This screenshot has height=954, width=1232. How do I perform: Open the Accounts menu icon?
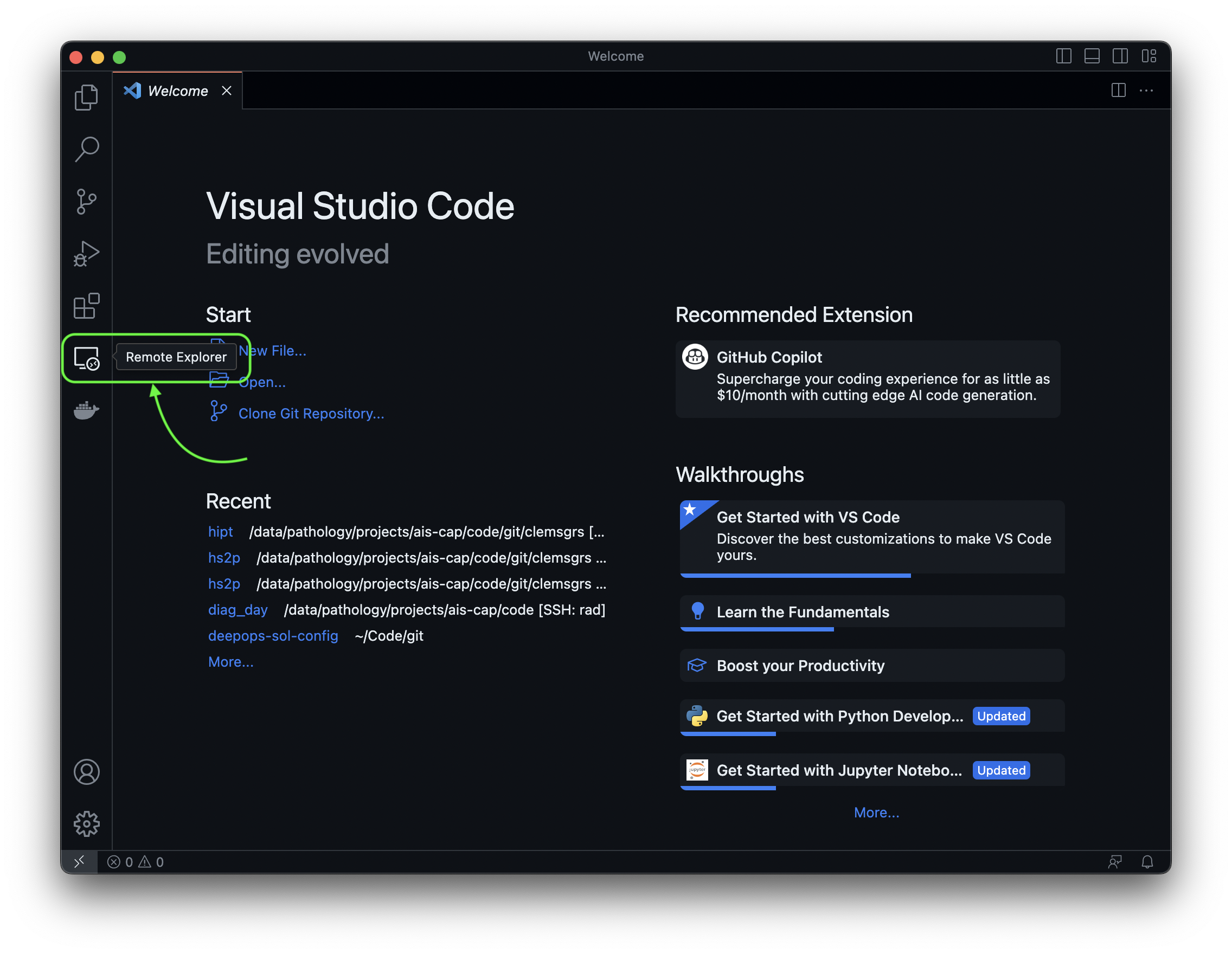point(86,772)
